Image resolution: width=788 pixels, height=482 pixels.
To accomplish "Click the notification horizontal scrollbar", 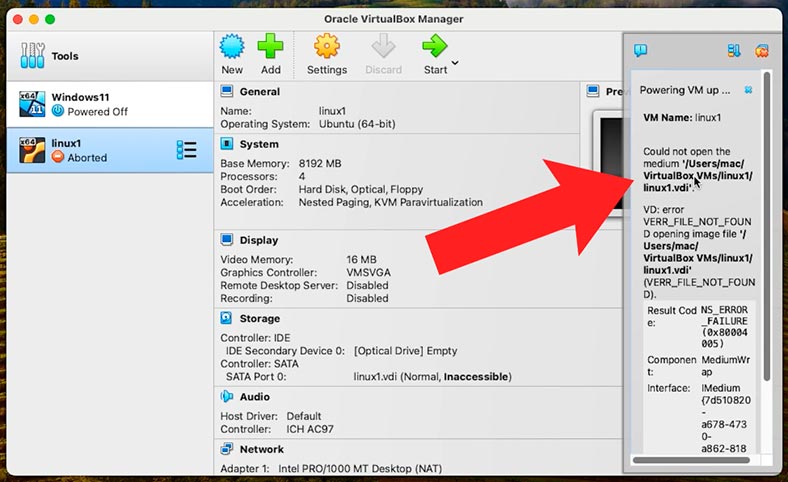I will tap(691, 460).
